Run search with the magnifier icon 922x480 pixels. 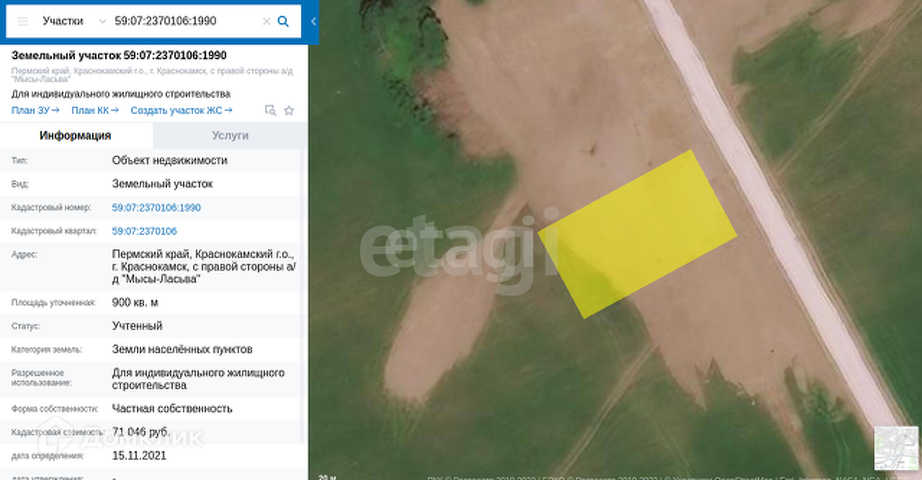[283, 21]
